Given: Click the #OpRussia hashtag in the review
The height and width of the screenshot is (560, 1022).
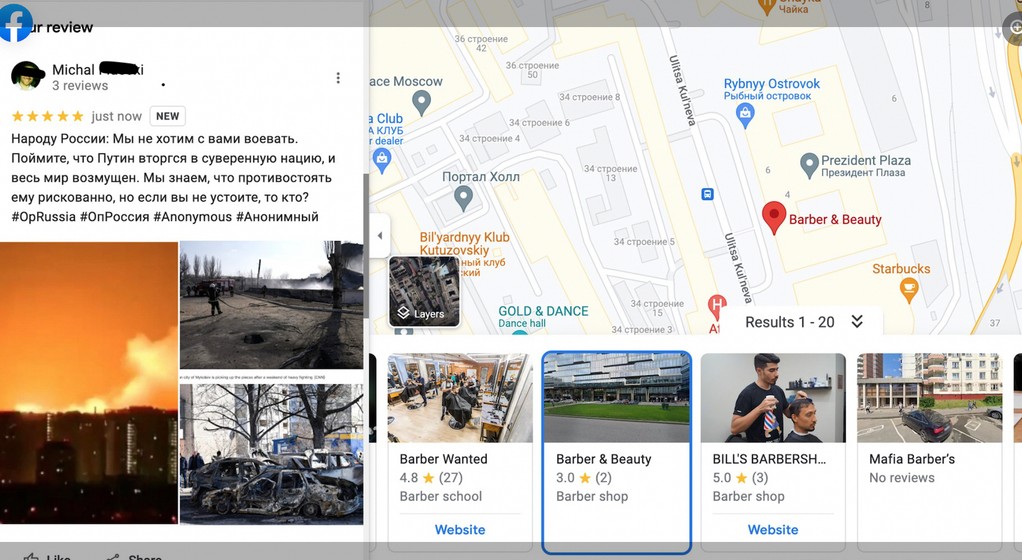Looking at the screenshot, I should click(44, 216).
